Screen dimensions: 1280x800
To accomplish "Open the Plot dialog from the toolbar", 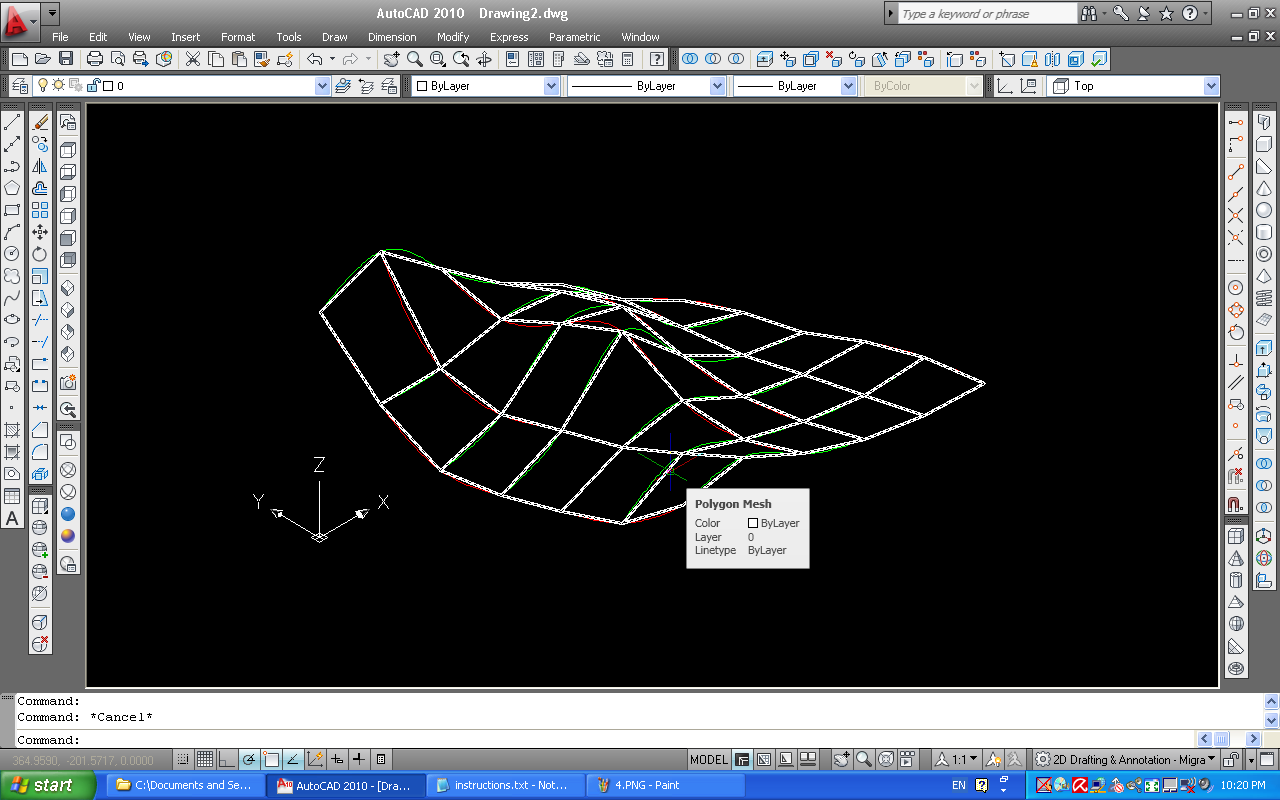I will 94,59.
